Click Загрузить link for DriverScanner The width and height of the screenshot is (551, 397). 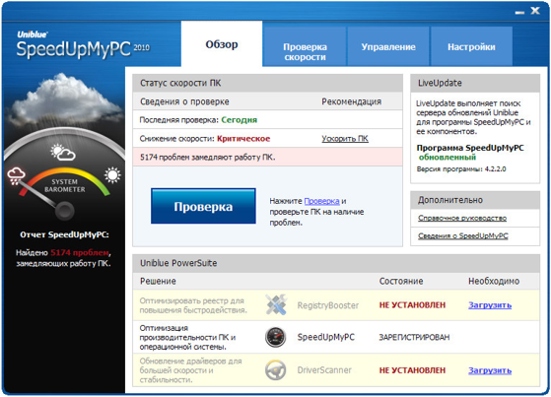[490, 370]
